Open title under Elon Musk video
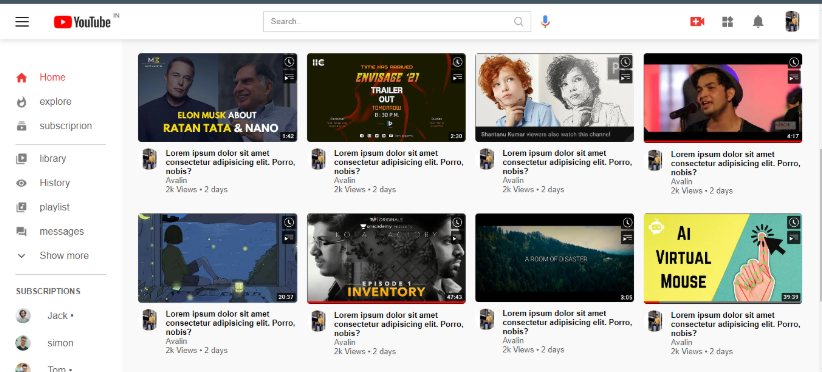The height and width of the screenshot is (372, 822). click(x=230, y=162)
